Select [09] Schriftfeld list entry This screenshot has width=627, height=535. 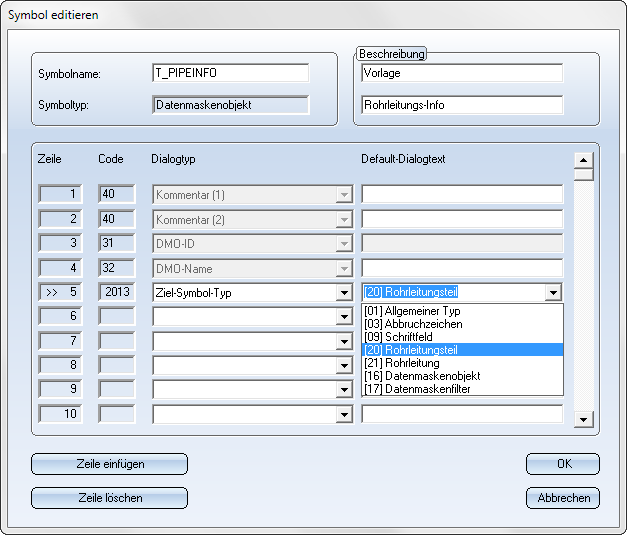pyautogui.click(x=398, y=337)
